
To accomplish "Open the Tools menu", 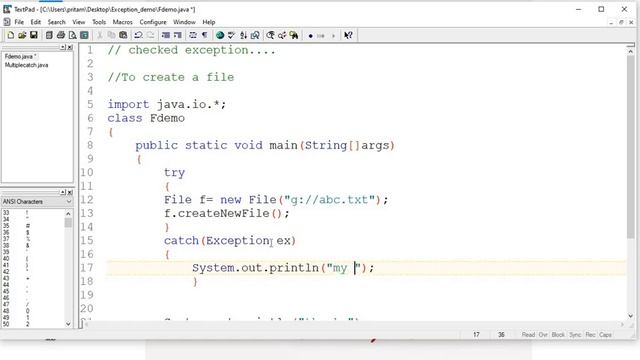I will (99, 22).
